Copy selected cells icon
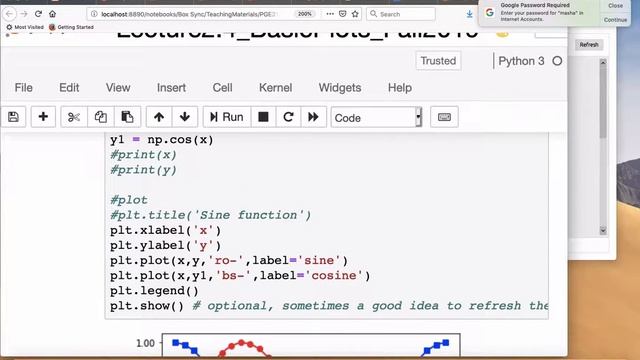The width and height of the screenshot is (640, 360). (100, 117)
